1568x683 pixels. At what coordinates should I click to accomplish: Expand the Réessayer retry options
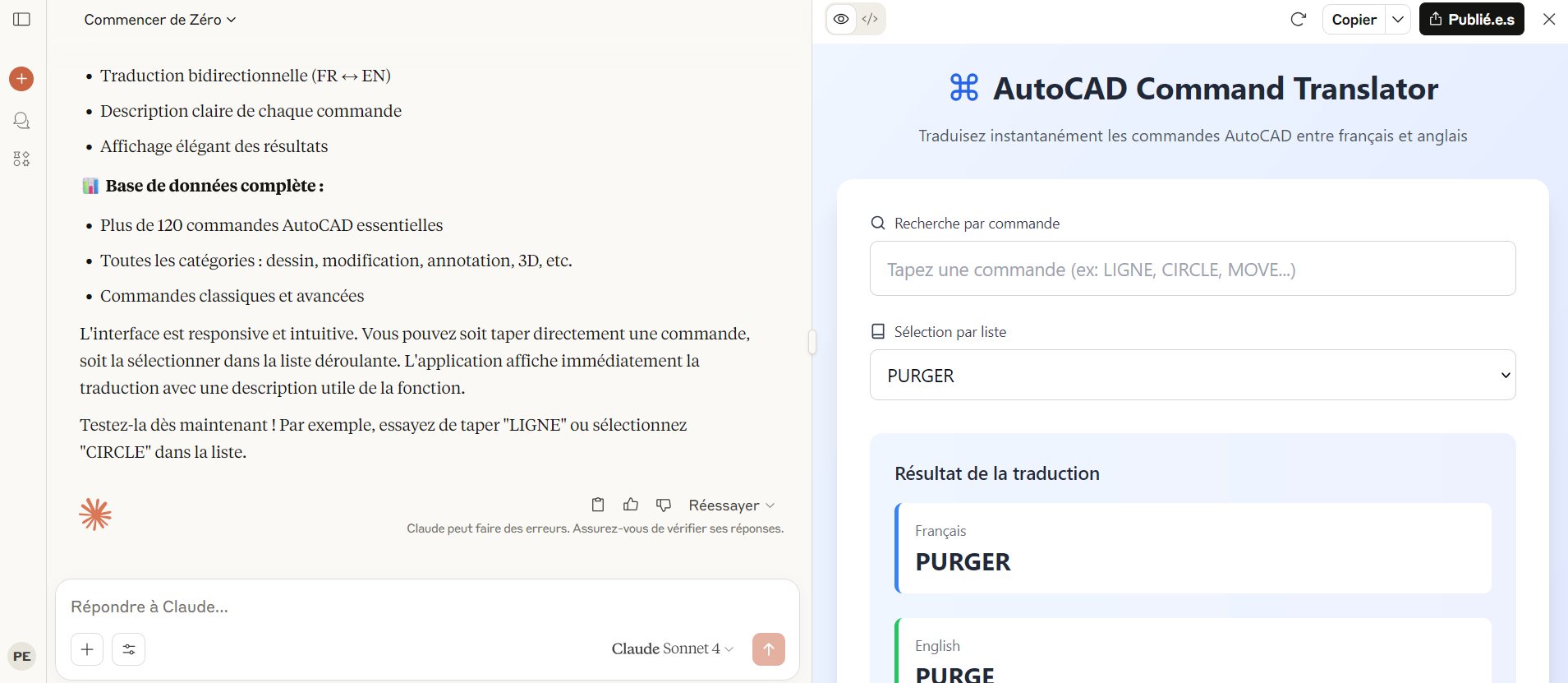point(732,505)
